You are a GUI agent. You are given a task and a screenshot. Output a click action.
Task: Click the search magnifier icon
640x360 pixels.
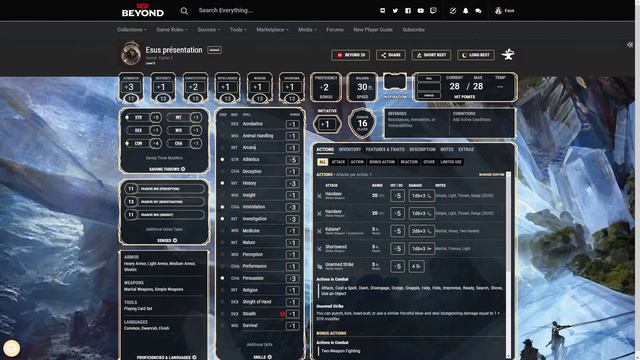[x=184, y=11]
